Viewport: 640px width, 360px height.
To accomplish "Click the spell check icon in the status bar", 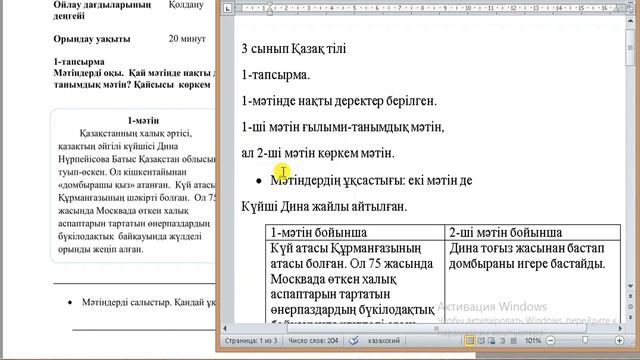I will [353, 340].
